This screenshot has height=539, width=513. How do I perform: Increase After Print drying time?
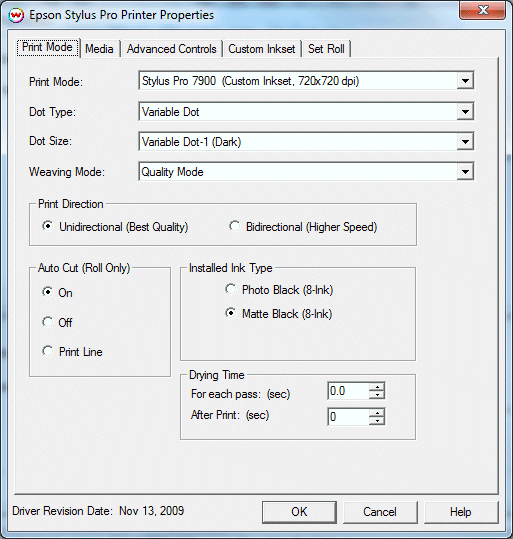[x=377, y=412]
